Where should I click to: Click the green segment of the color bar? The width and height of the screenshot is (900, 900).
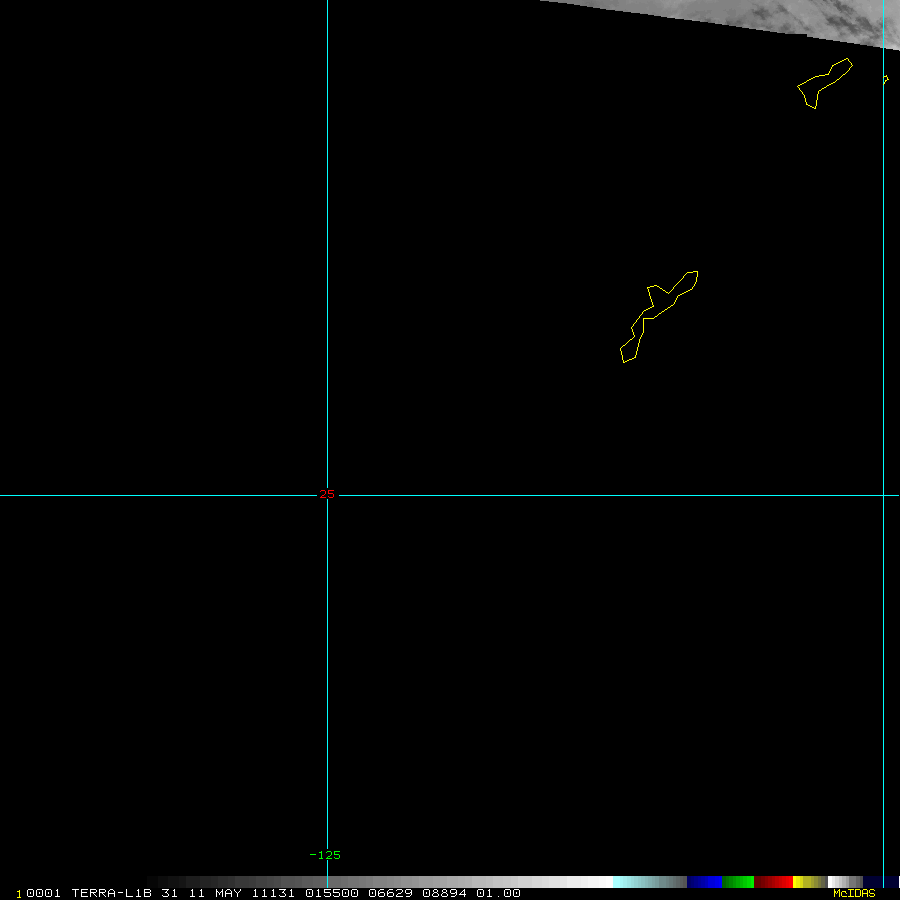coord(738,882)
